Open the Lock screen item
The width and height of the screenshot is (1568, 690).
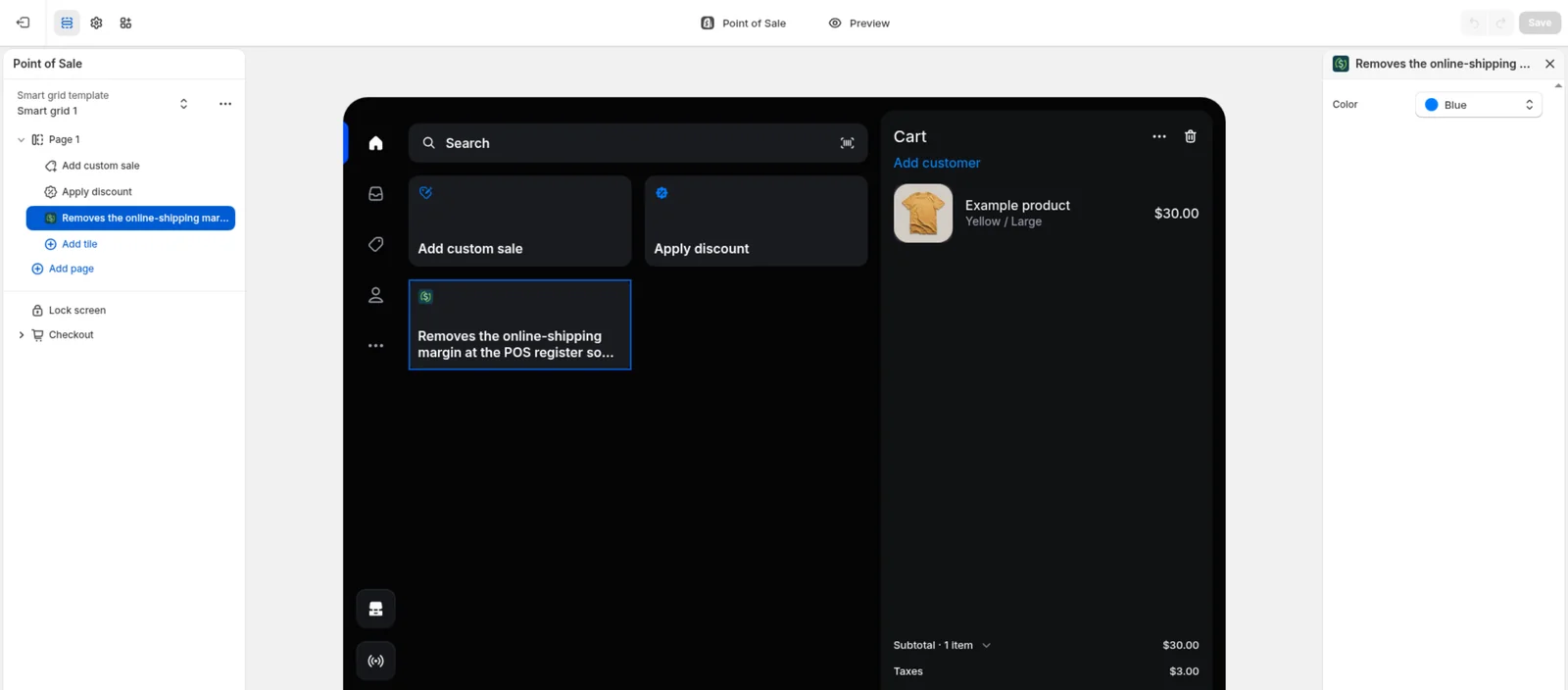(x=69, y=310)
